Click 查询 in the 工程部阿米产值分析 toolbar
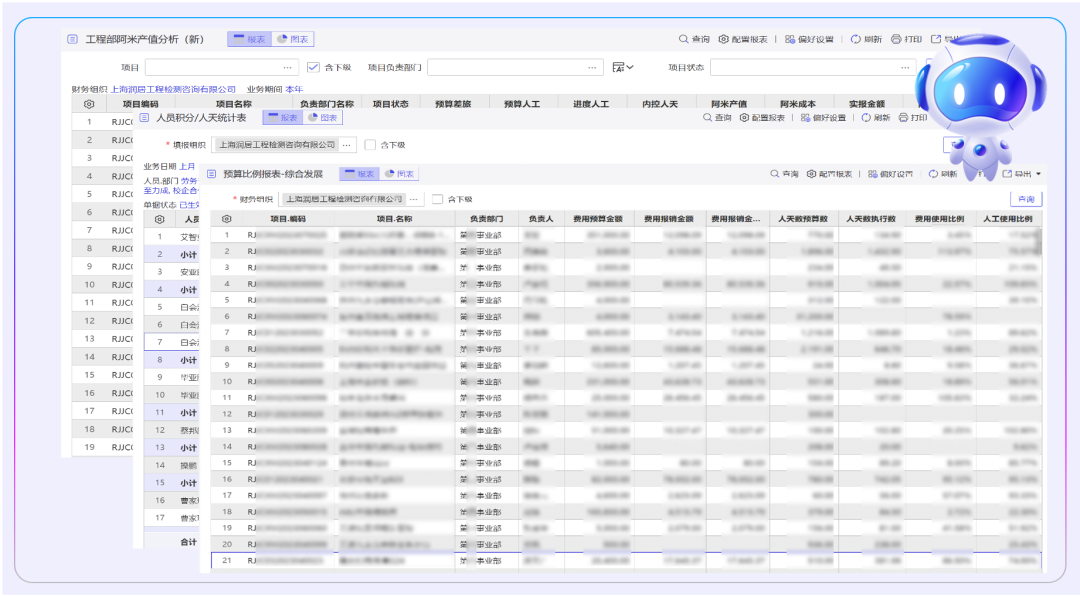1080x596 pixels. click(694, 39)
